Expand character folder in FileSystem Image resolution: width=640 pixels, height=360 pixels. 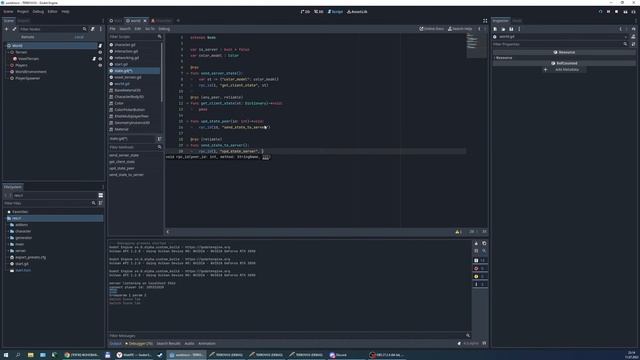click(9, 231)
